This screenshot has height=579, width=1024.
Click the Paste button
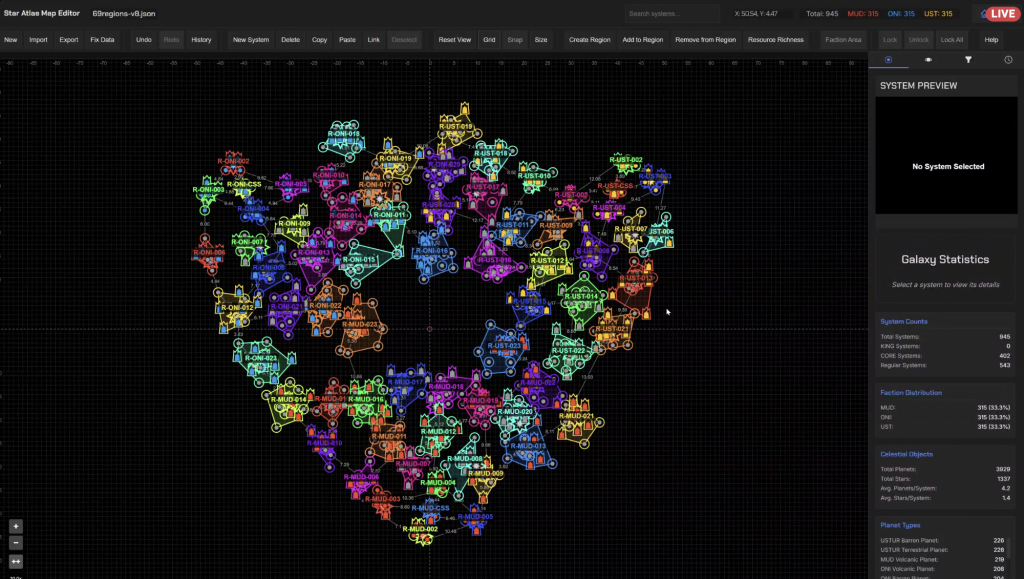347,40
